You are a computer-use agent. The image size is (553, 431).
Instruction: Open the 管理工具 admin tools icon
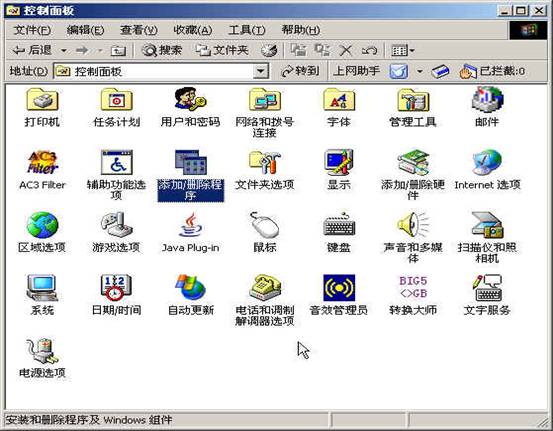[x=413, y=100]
